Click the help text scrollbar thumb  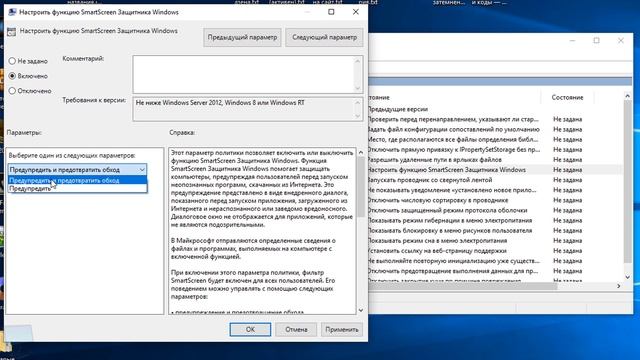(361, 187)
